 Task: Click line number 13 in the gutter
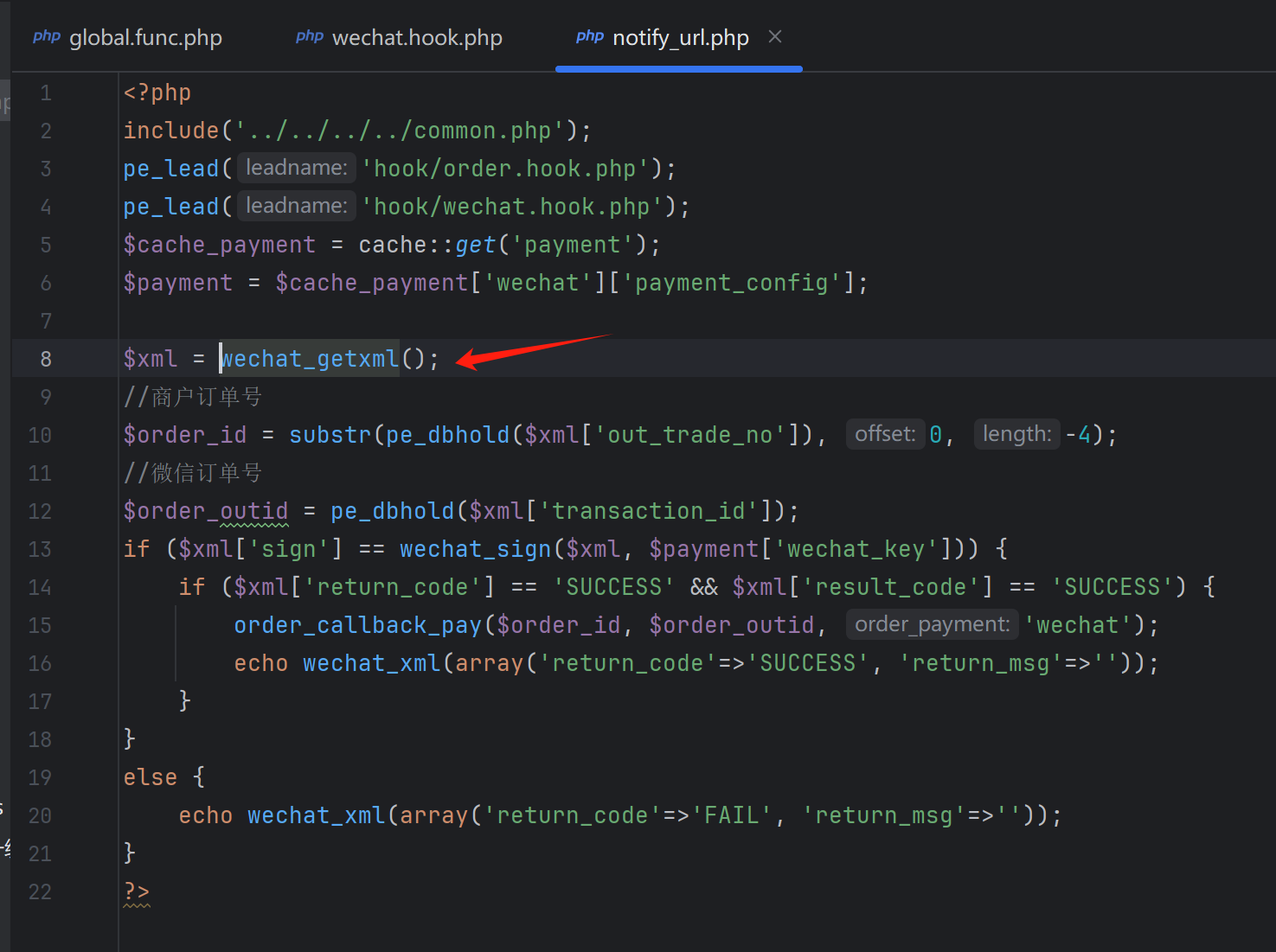click(x=40, y=549)
